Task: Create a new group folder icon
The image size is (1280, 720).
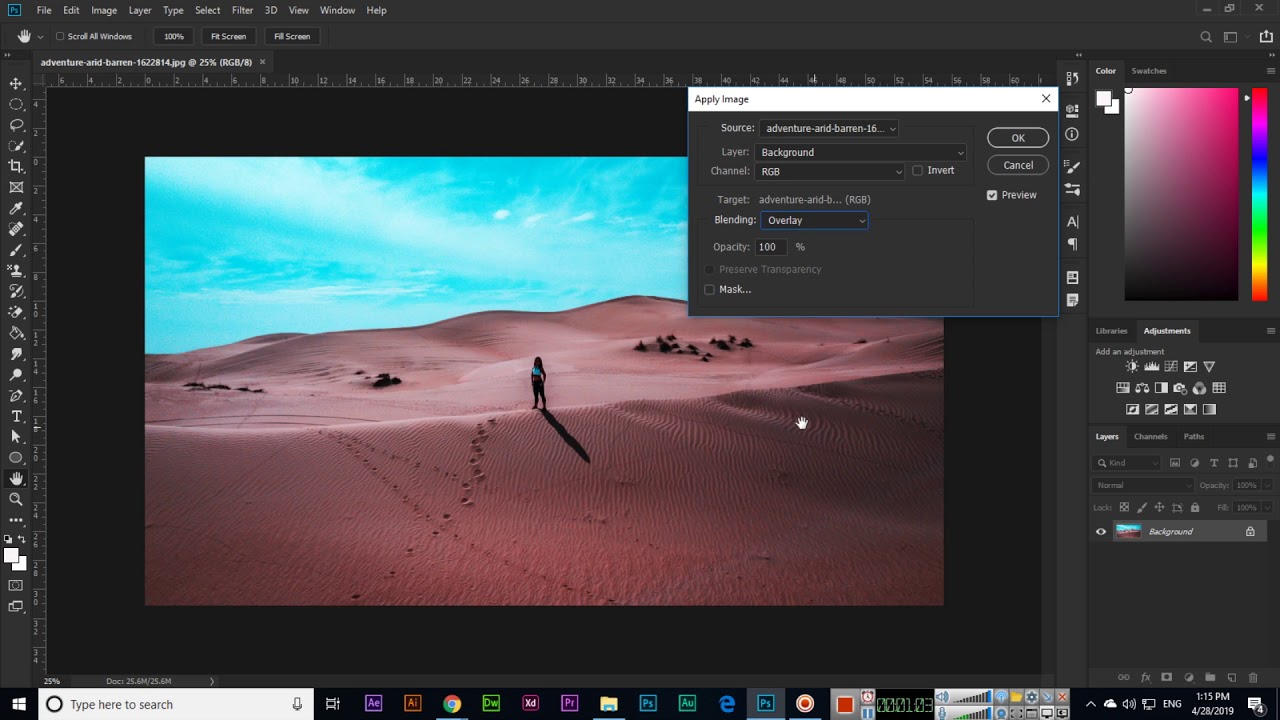Action: [1210, 678]
